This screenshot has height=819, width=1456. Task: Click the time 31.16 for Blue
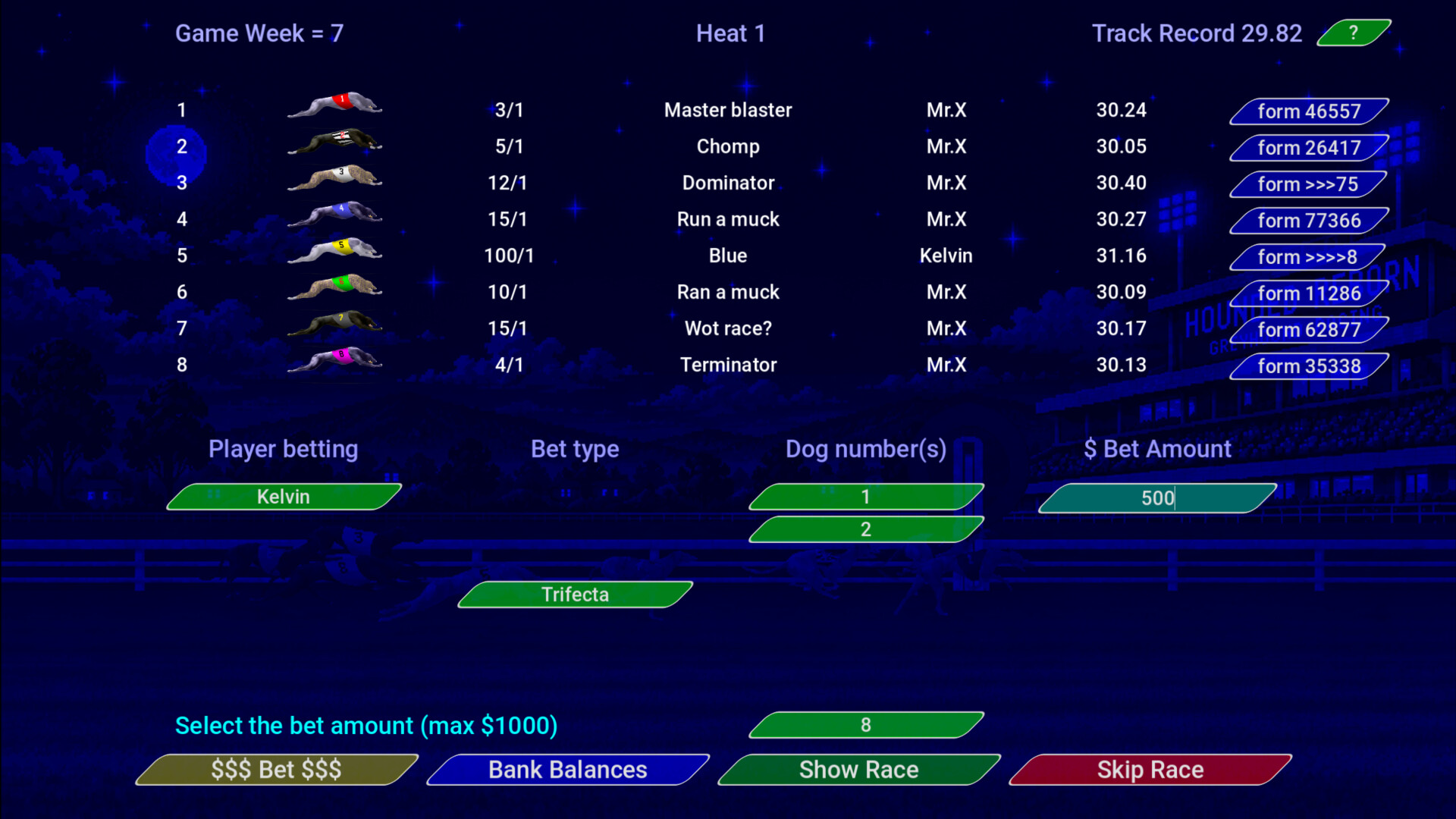1121,256
